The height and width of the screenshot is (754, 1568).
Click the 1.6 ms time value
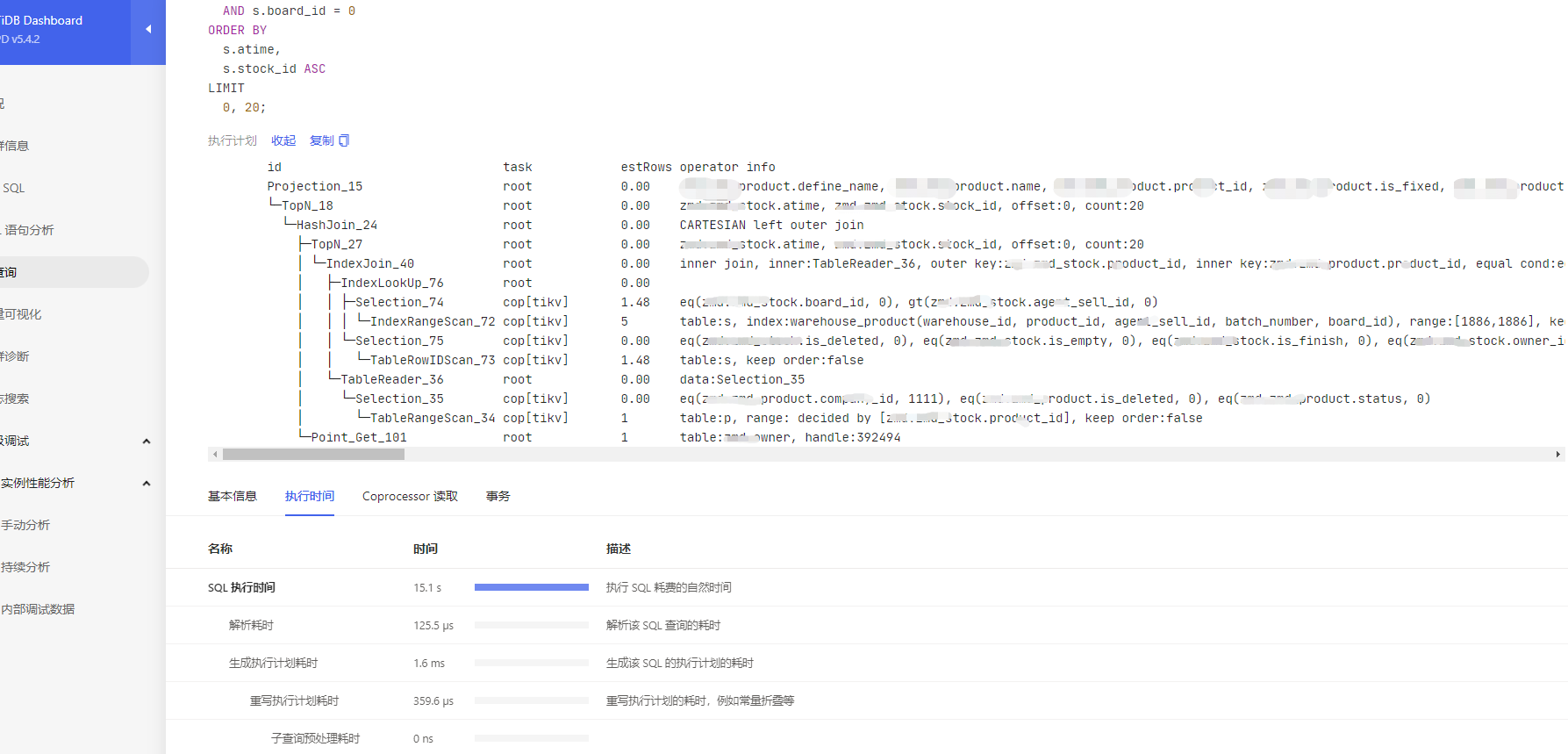click(x=429, y=663)
